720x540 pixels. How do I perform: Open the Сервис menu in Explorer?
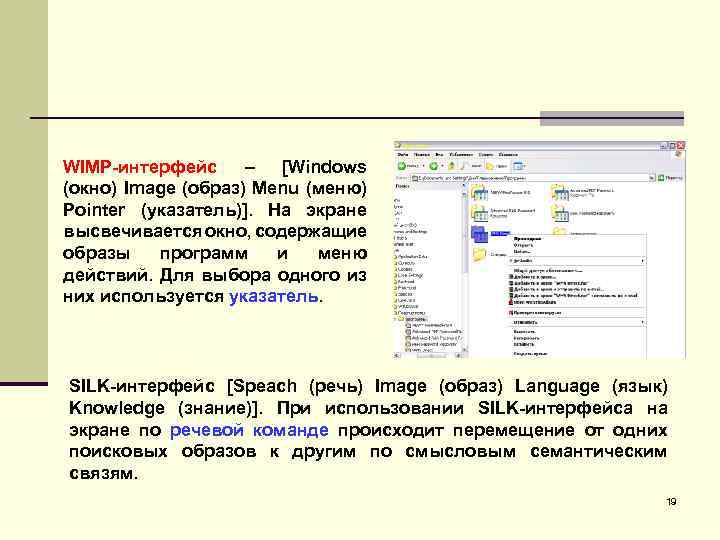point(486,155)
